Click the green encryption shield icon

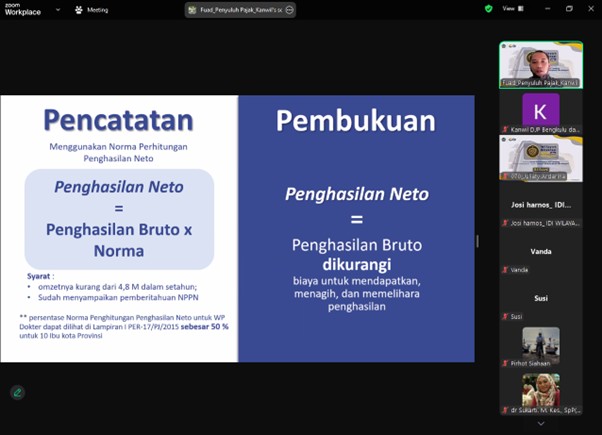pos(489,9)
